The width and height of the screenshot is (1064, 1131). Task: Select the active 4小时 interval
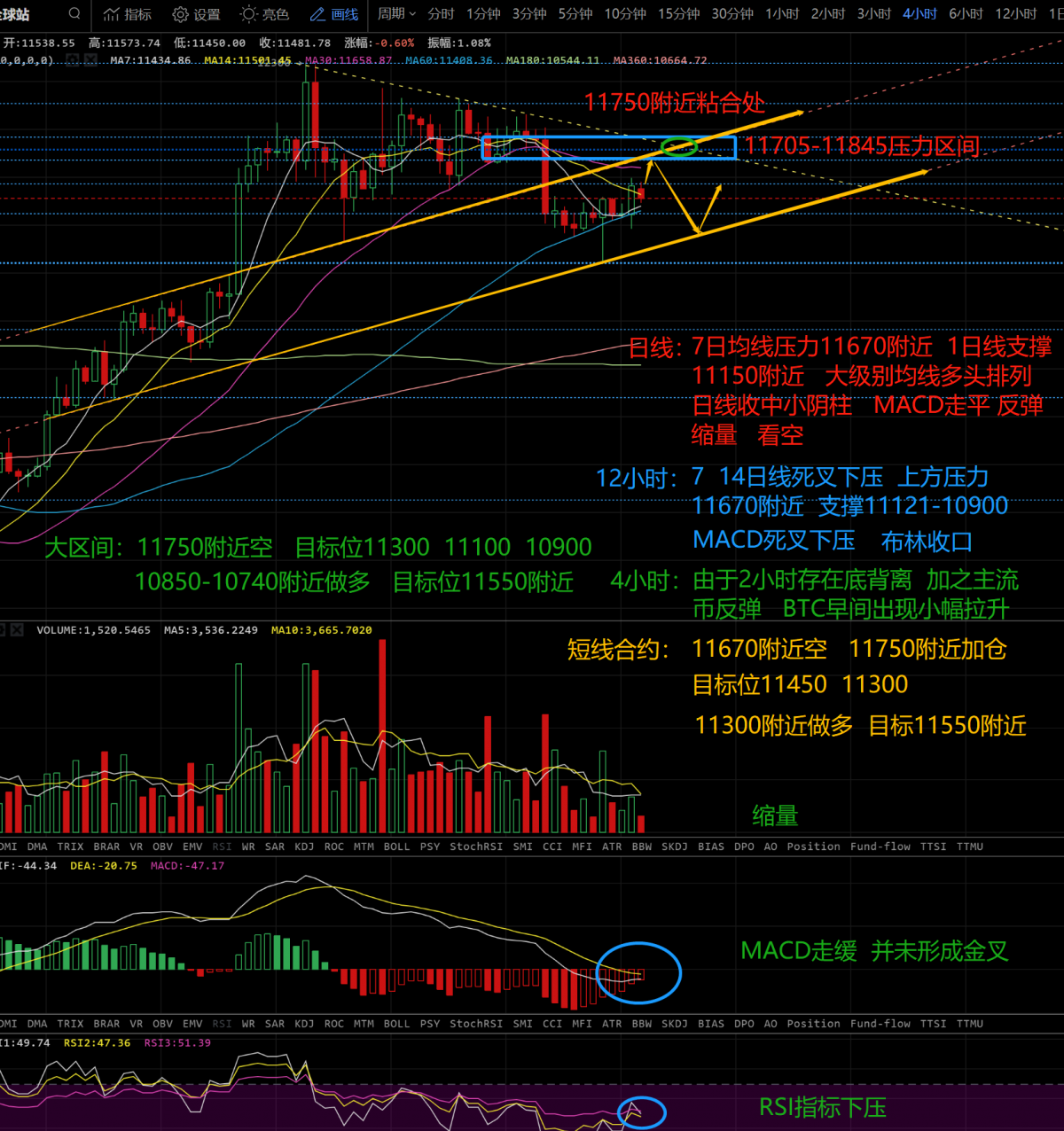point(919,14)
